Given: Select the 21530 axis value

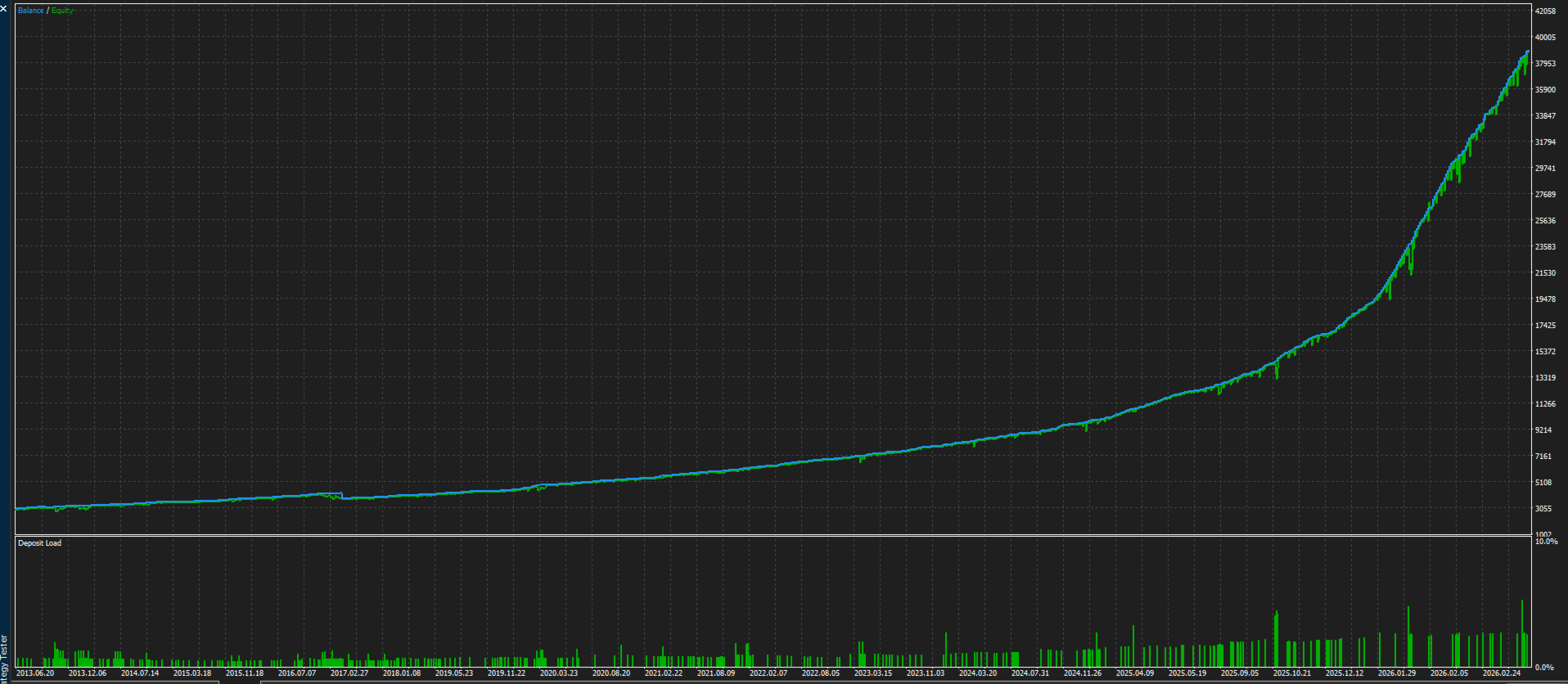Looking at the screenshot, I should click(x=1545, y=273).
